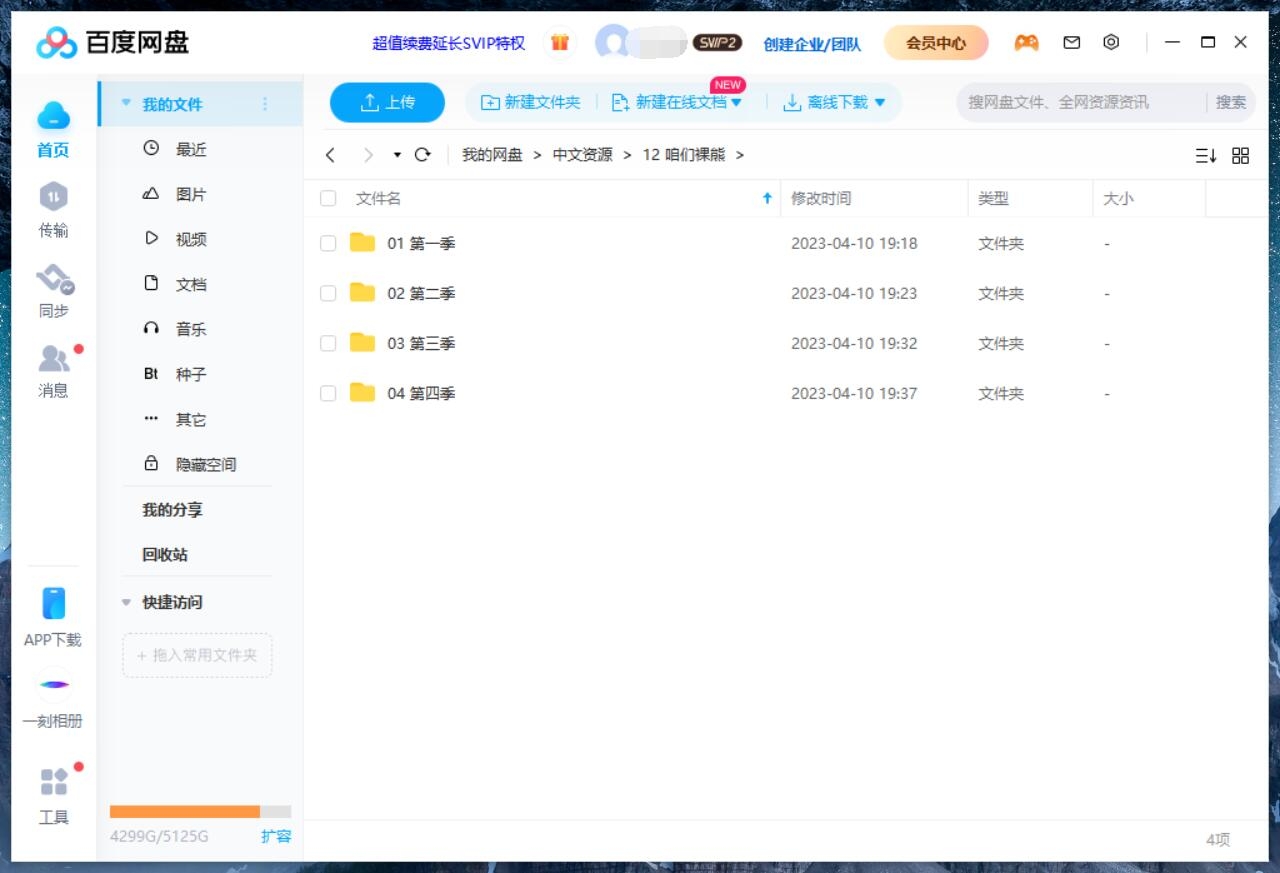Open the 同步 sync sidebar icon
1280x873 pixels.
pos(54,280)
